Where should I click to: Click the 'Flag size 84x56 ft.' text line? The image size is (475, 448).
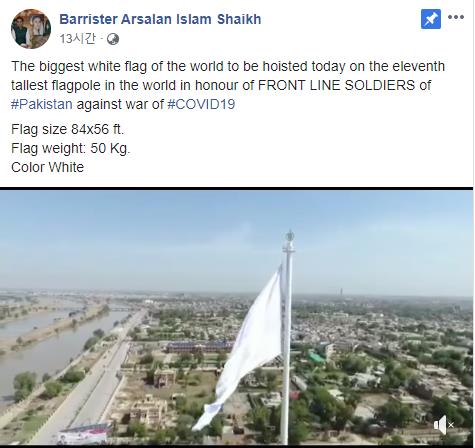(x=68, y=129)
